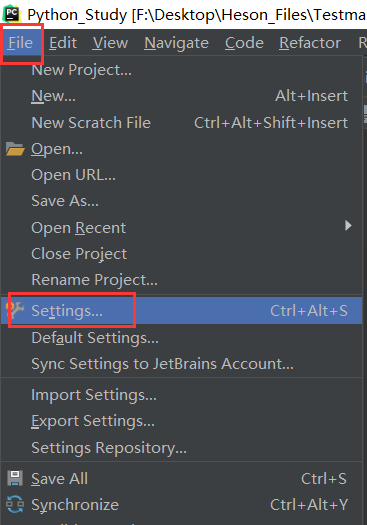Image resolution: width=367 pixels, height=525 pixels.
Task: Open the File menu
Action: [x=21, y=43]
